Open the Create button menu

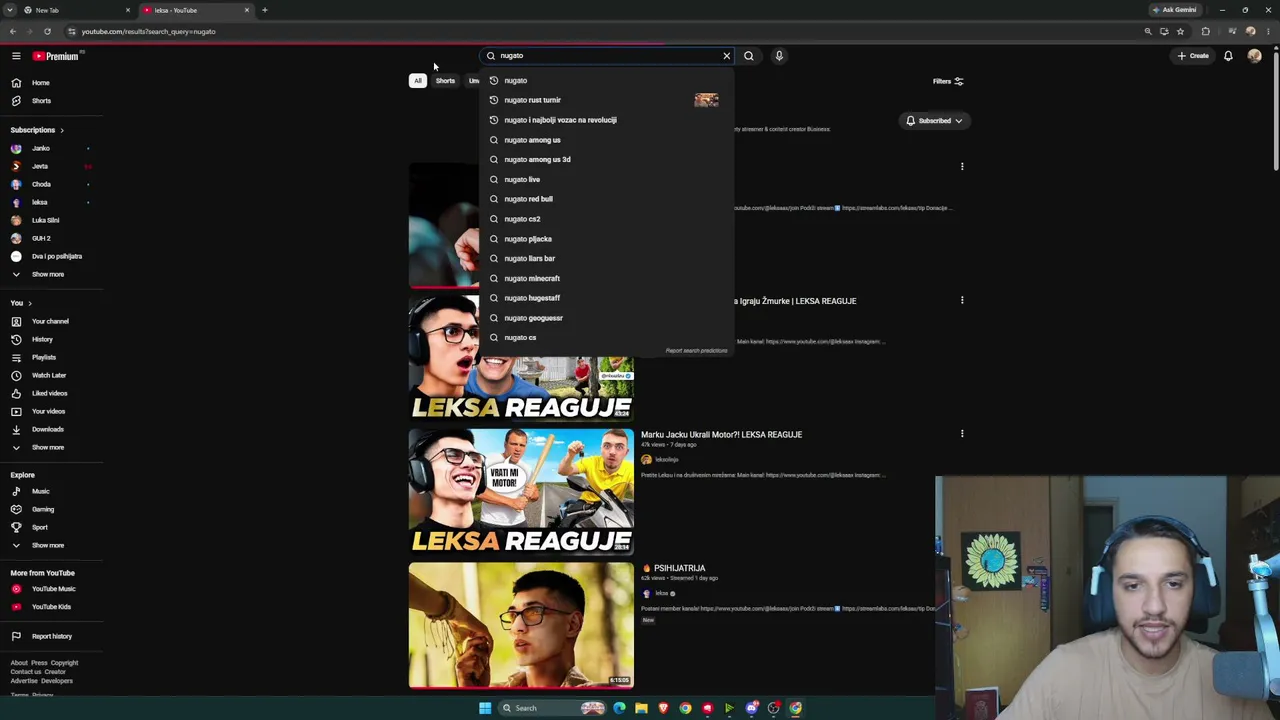pos(1193,56)
